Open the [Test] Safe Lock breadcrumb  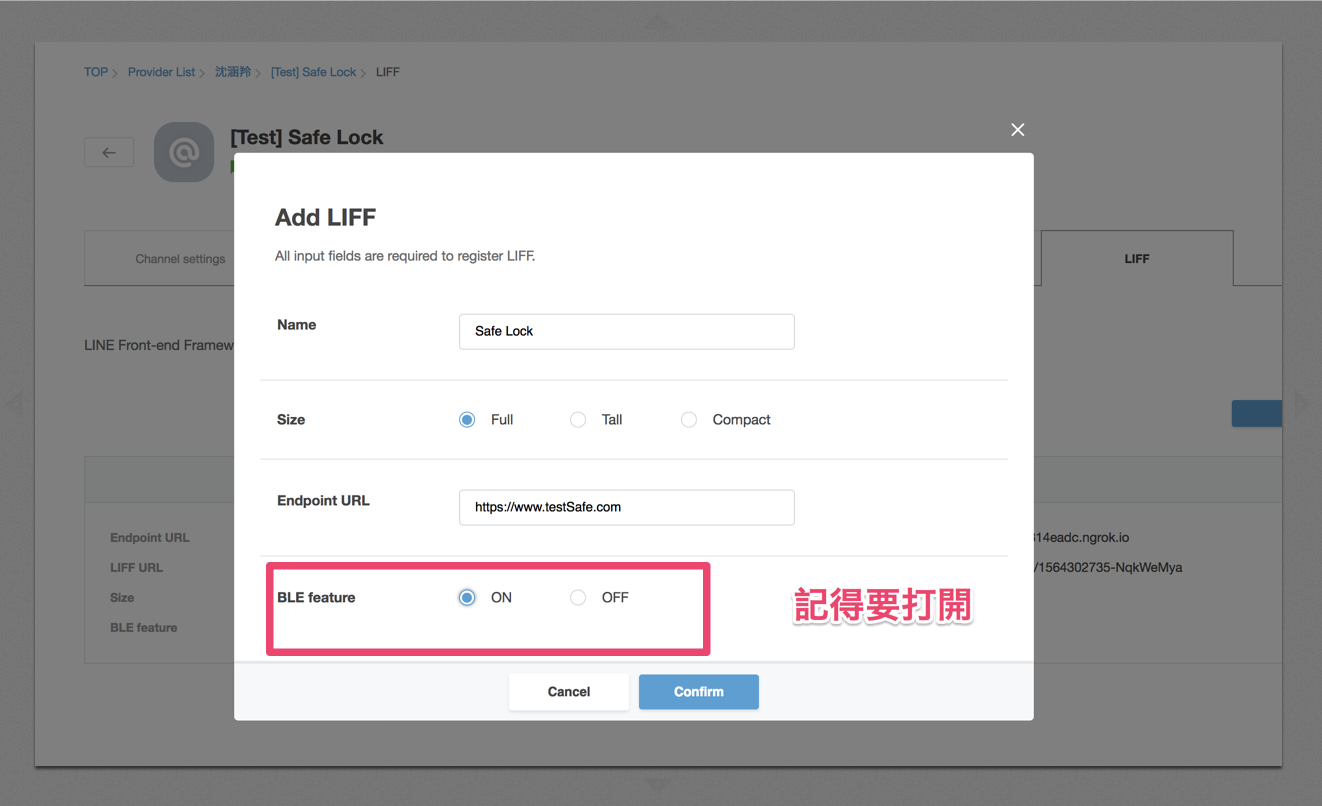pos(314,72)
